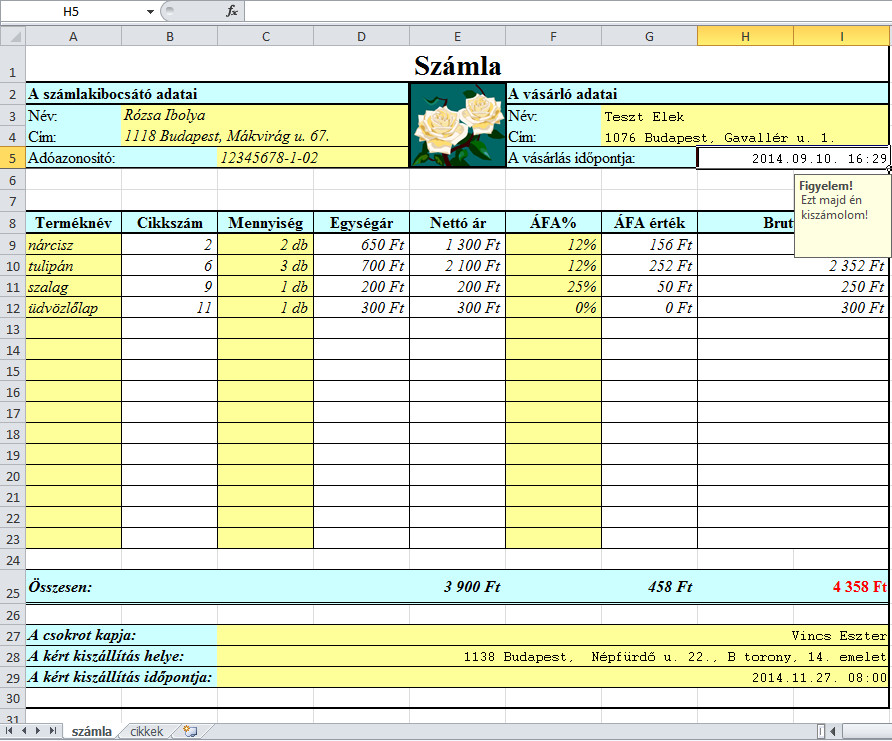The width and height of the screenshot is (892, 741).
Task: Click the Vincs Eszter recipient cell
Action: click(552, 635)
